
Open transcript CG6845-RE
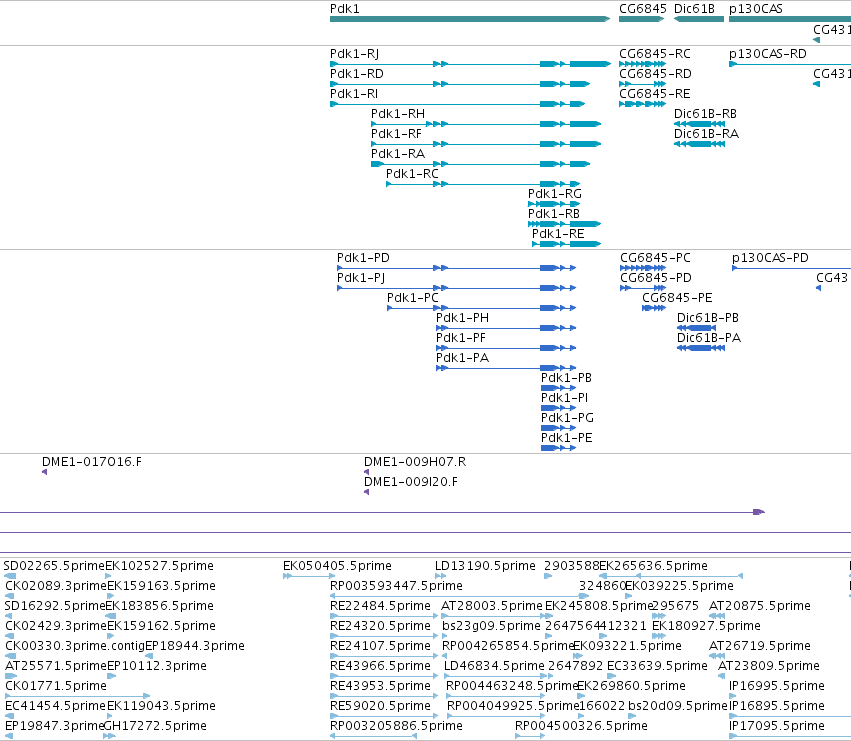[x=655, y=94]
